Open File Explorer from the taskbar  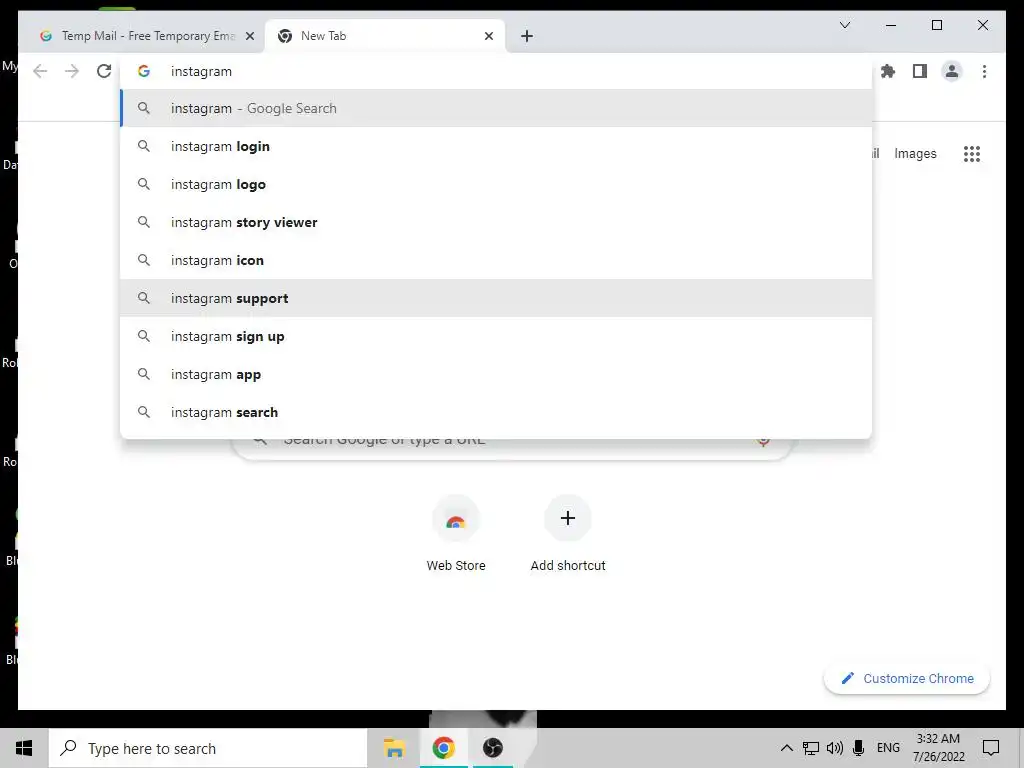click(394, 748)
